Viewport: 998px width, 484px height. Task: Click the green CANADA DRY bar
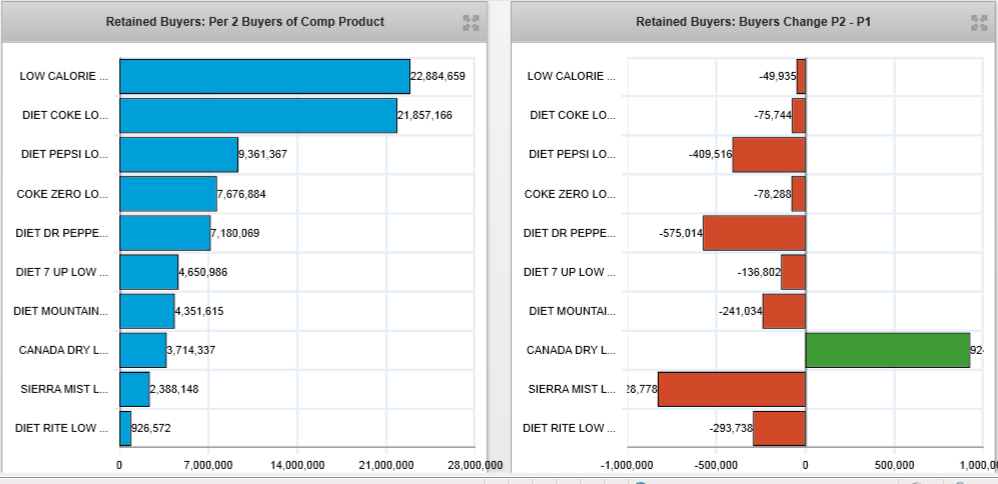click(887, 350)
